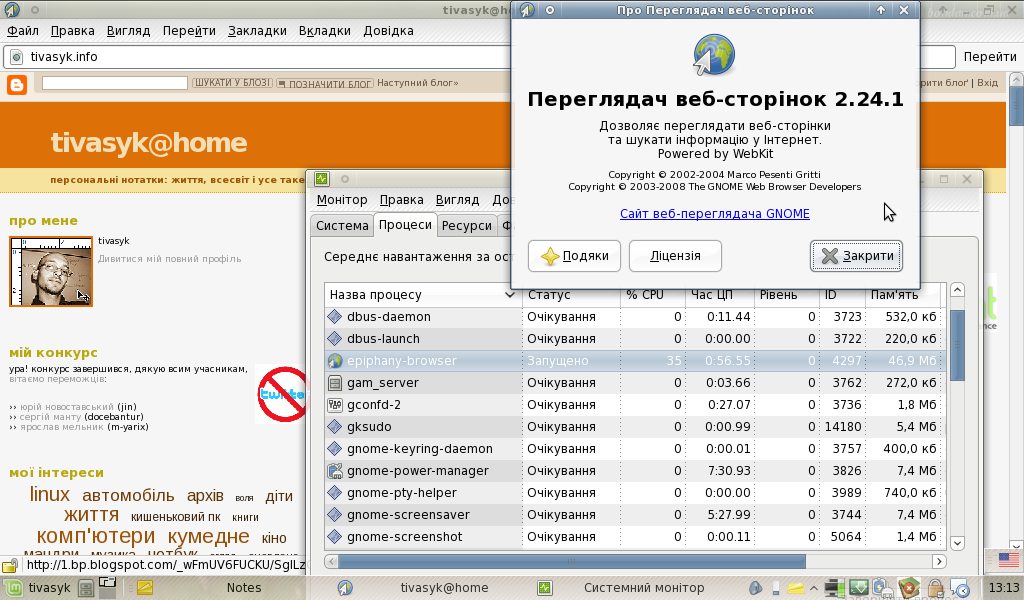Open the Linux Mint menu icon

click(x=13, y=588)
